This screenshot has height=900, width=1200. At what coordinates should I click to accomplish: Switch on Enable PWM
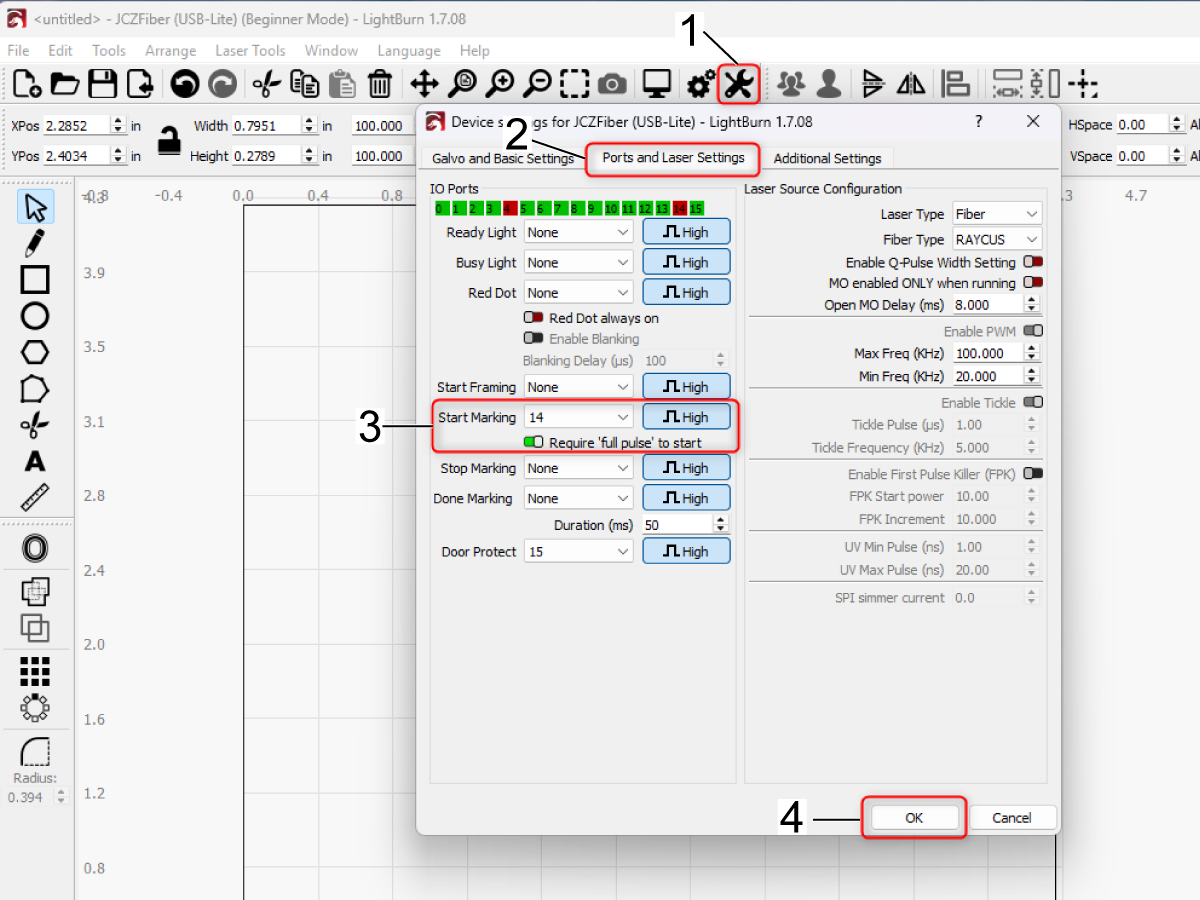coord(1033,331)
